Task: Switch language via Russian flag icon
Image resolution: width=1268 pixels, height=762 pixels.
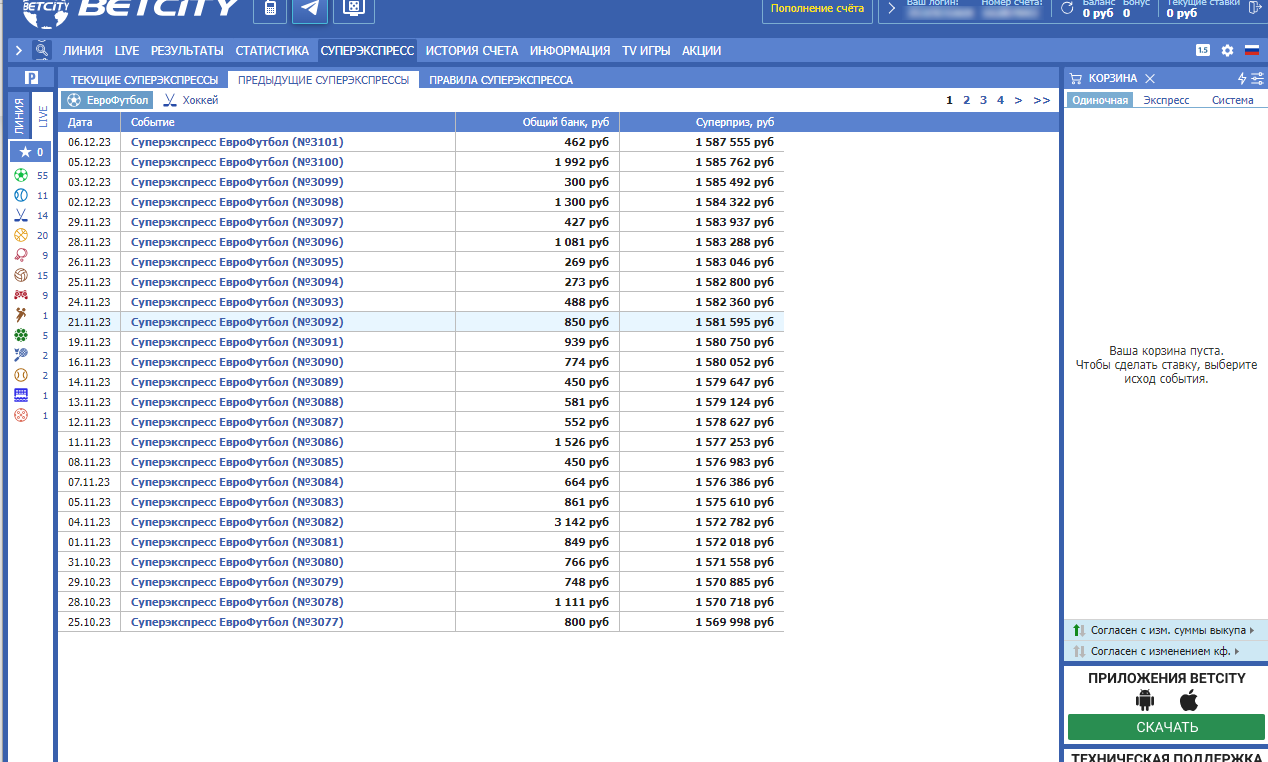Action: click(x=1251, y=50)
